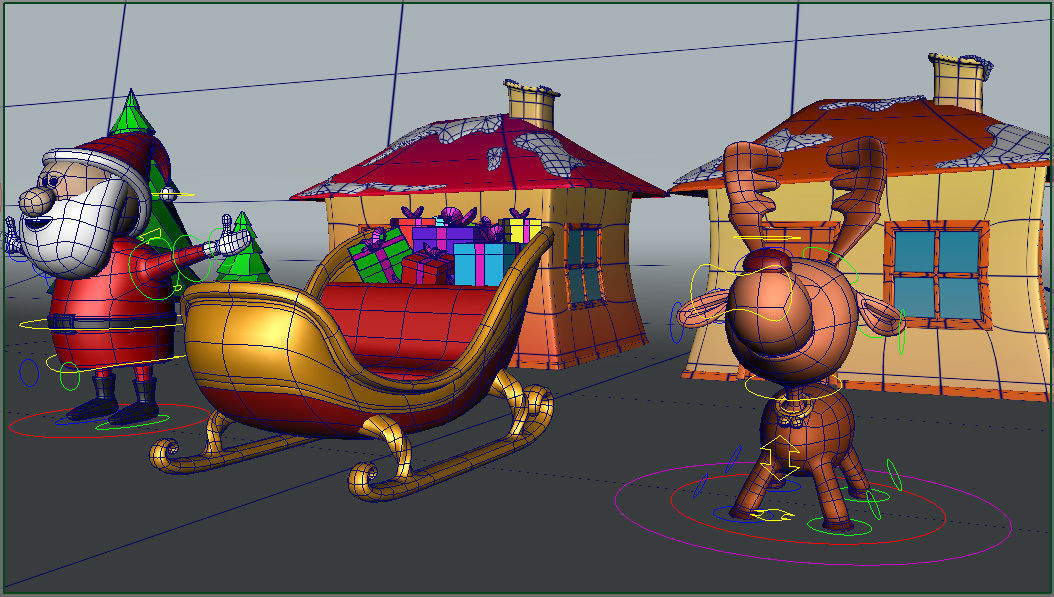Click the yellow up-down arrow control on reindeer chest
Viewport: 1054px width, 597px height.
coord(780,457)
